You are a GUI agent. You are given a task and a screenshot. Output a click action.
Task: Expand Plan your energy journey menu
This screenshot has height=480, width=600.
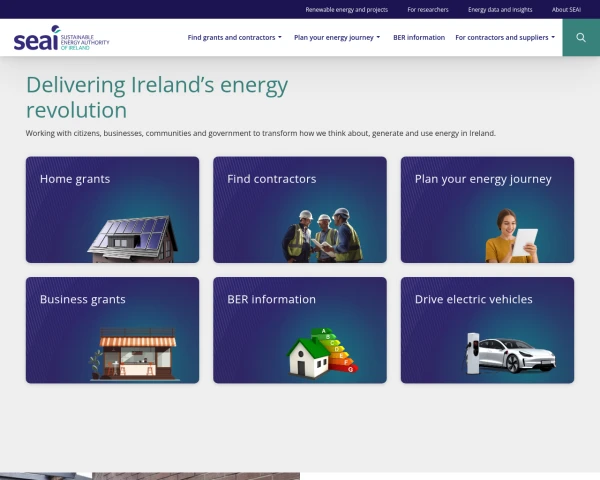(337, 38)
